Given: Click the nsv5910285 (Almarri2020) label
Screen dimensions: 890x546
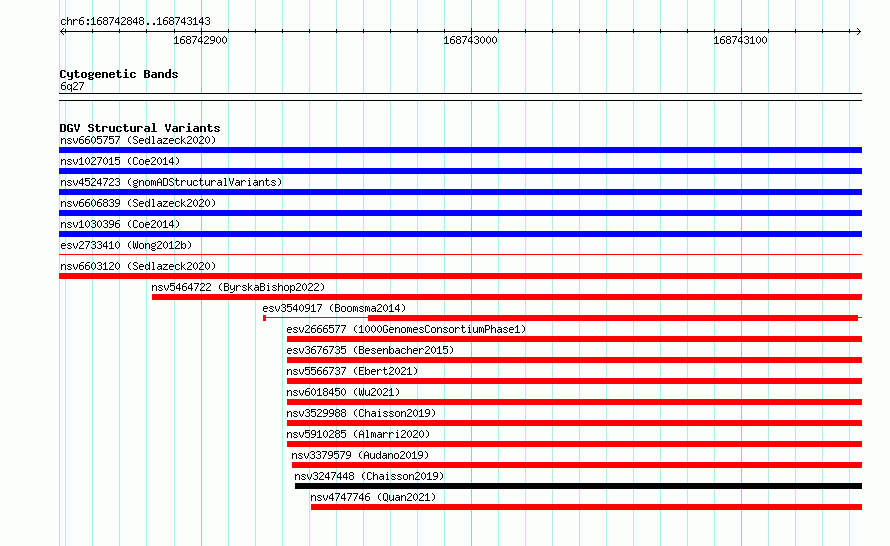Looking at the screenshot, I should pyautogui.click(x=358, y=434).
